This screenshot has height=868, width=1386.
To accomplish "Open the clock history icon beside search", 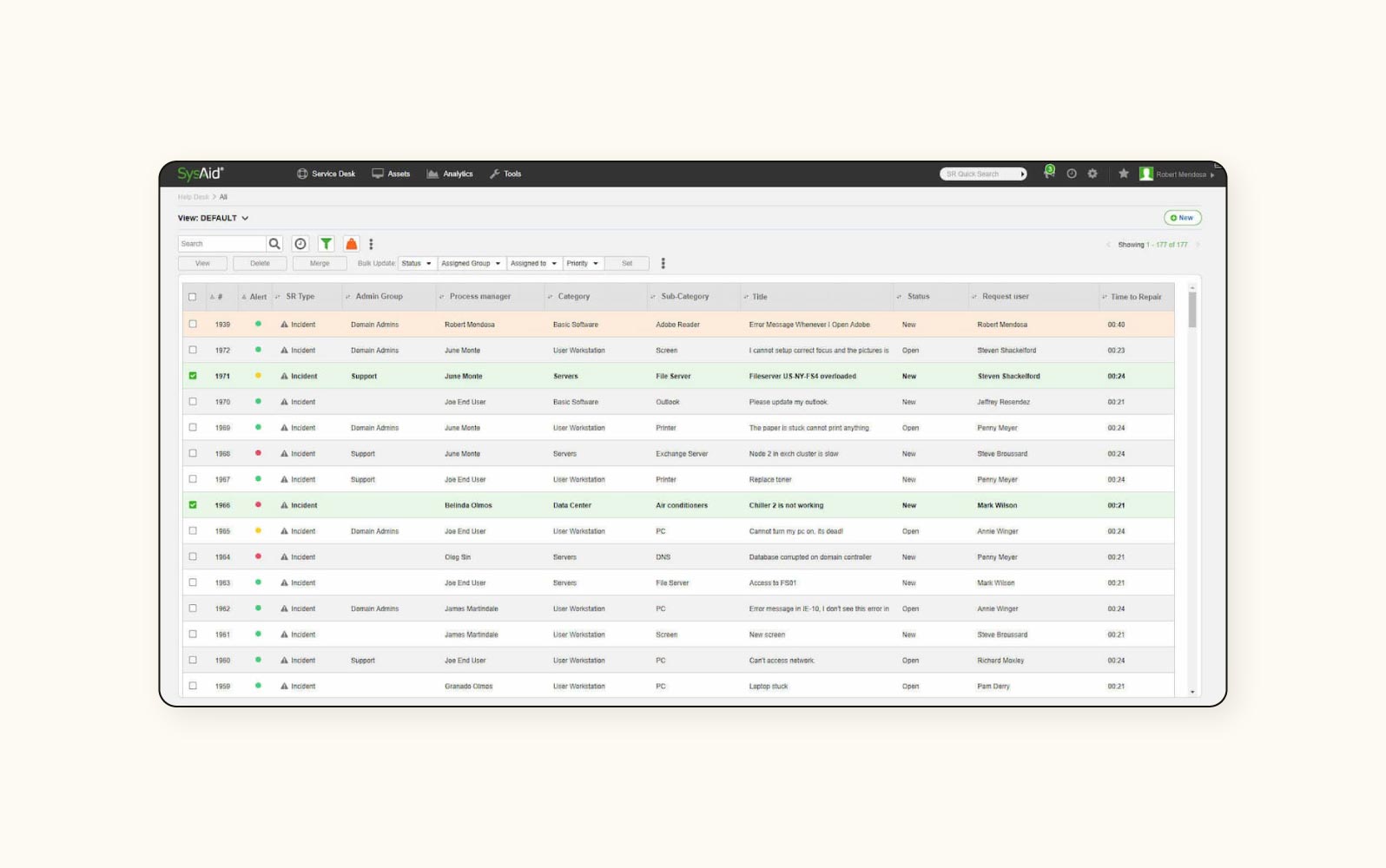I will tap(300, 244).
